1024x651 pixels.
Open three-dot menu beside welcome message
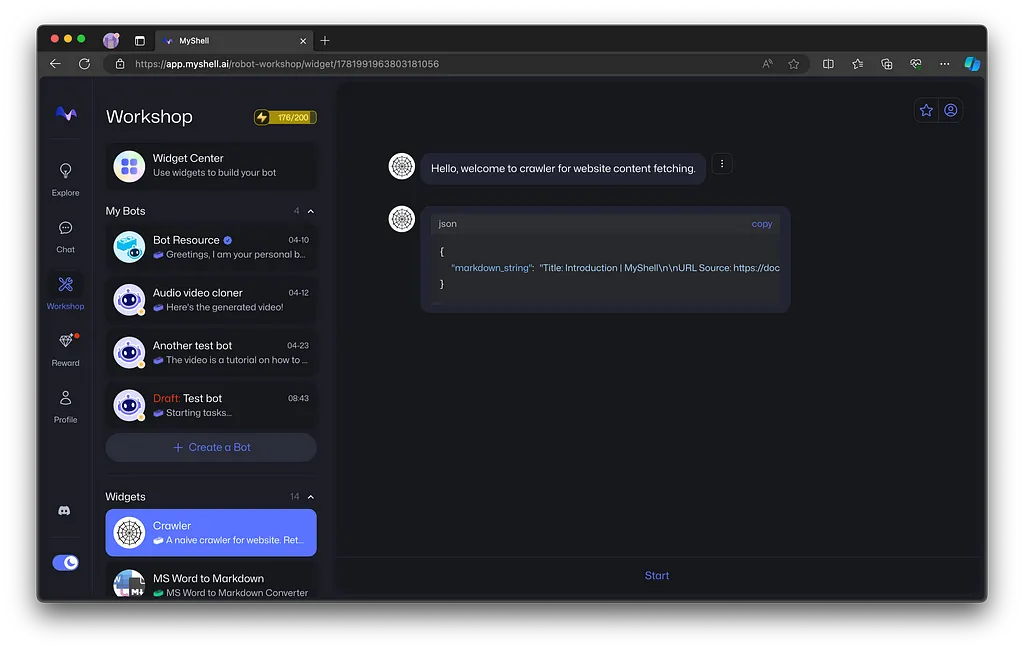[x=722, y=164]
